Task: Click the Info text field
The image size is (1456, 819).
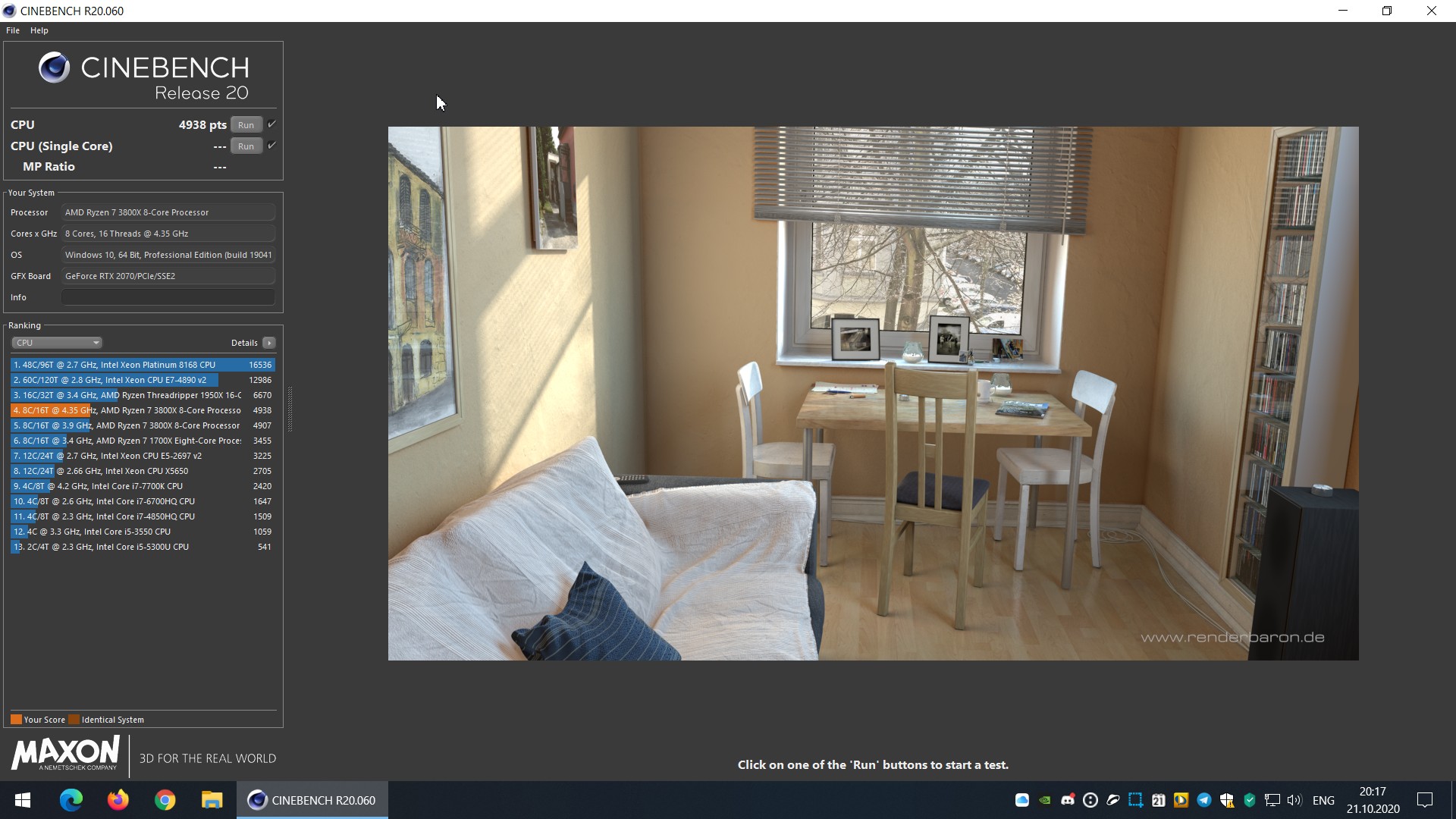Action: (x=168, y=297)
